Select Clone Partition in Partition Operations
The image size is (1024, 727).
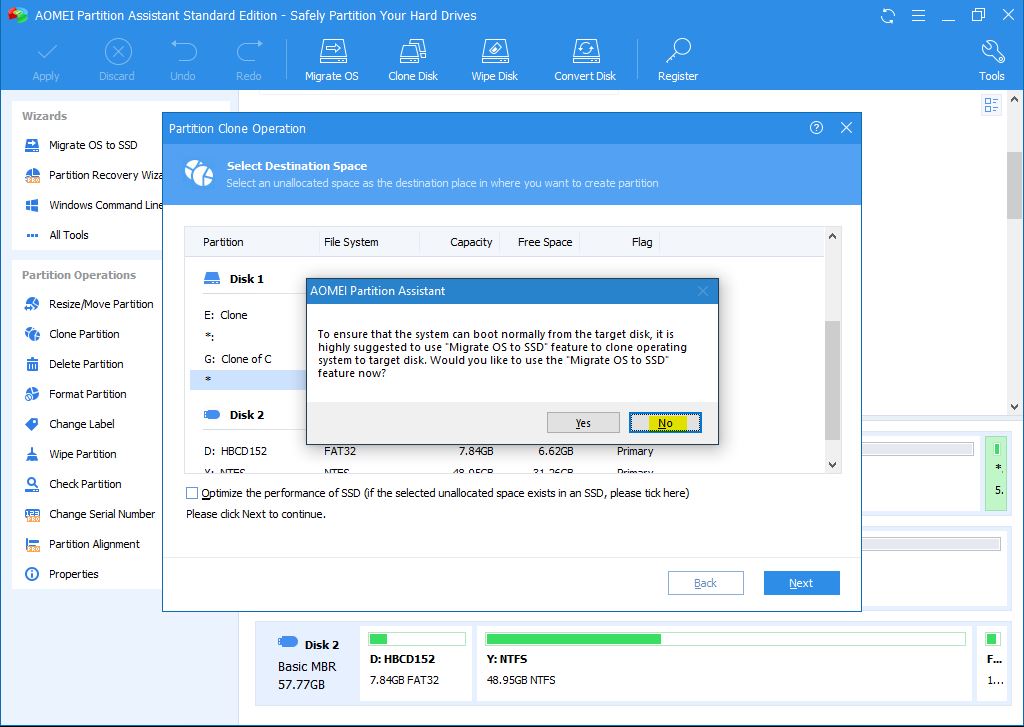pos(84,334)
